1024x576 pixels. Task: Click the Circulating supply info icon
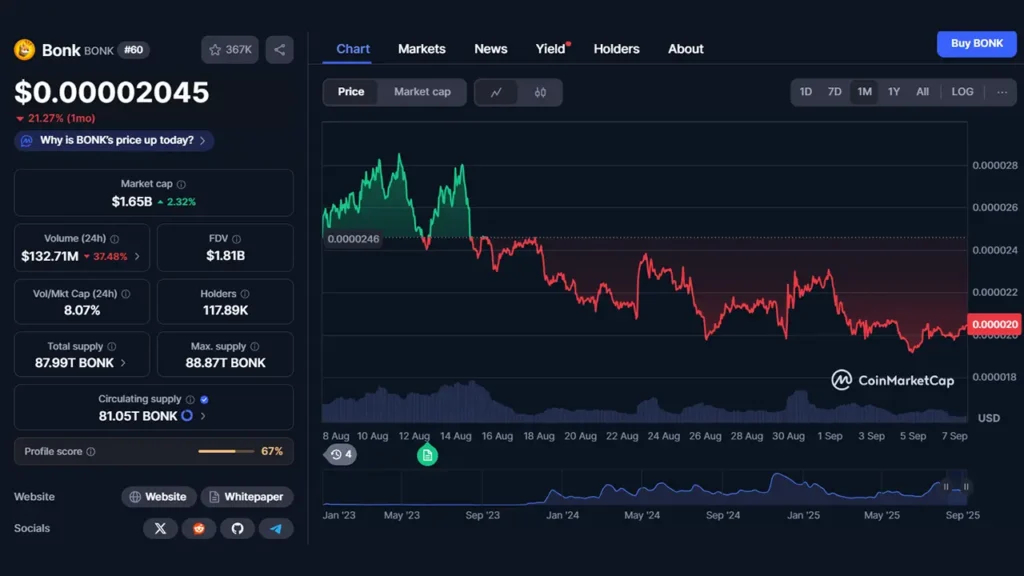click(x=190, y=399)
